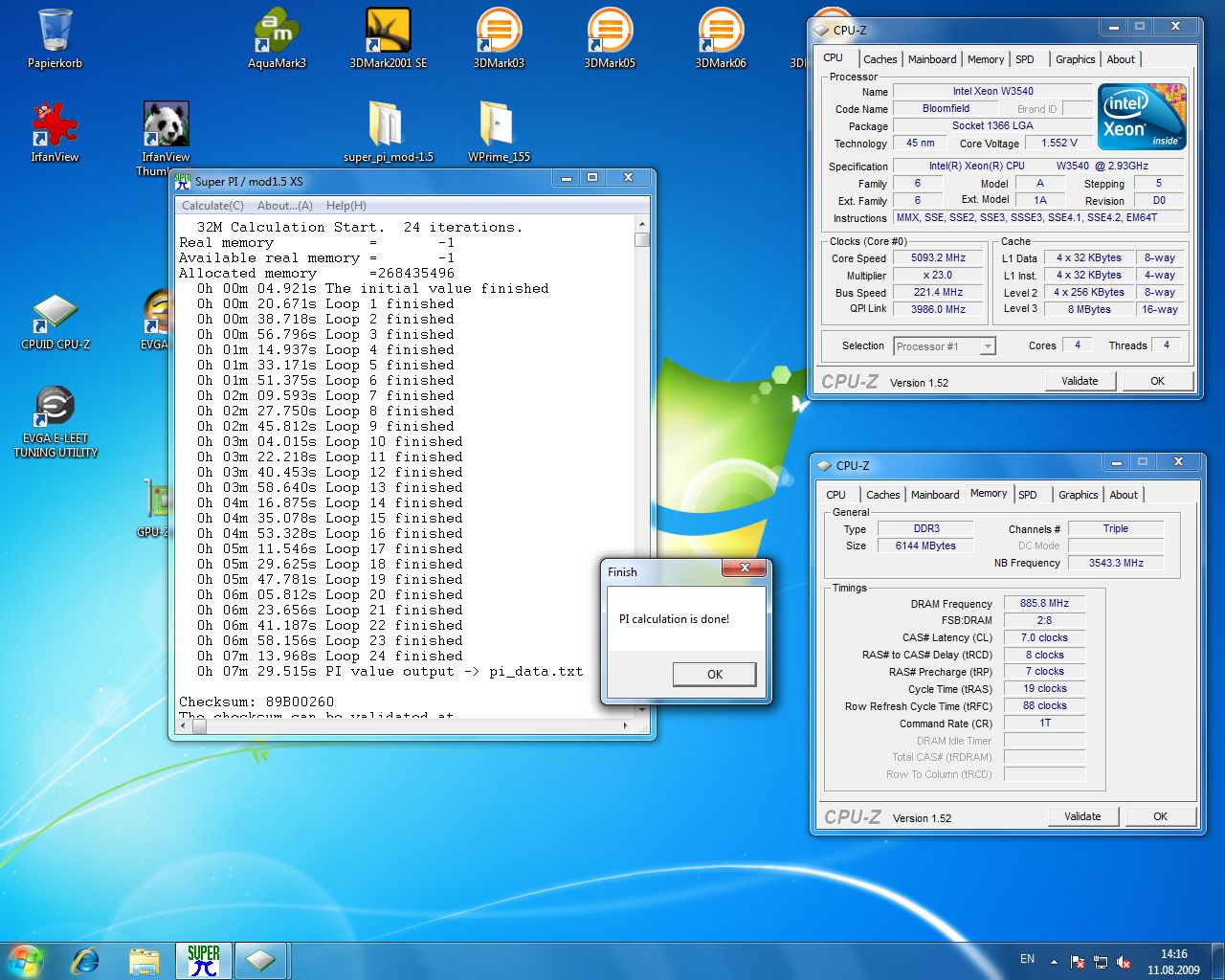
Task: Switch to About tab in top CPU-Z window
Action: [x=1121, y=59]
